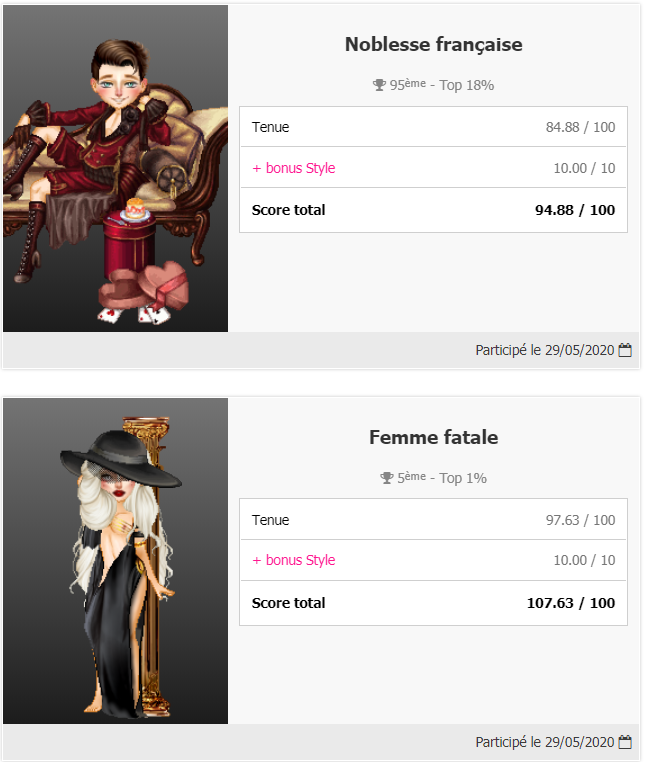Select the Tenue label in the Noblesse française card
The image size is (647, 762).
tap(270, 127)
